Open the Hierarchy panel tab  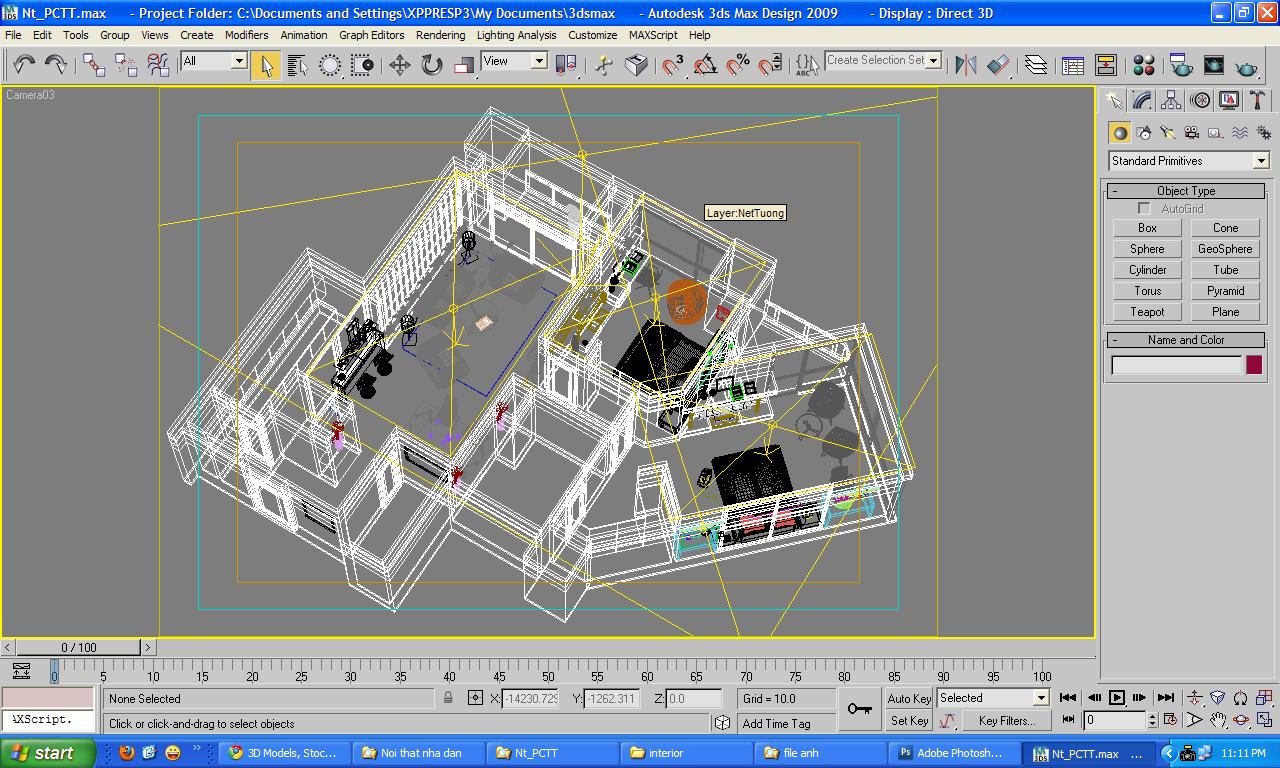click(x=1170, y=99)
